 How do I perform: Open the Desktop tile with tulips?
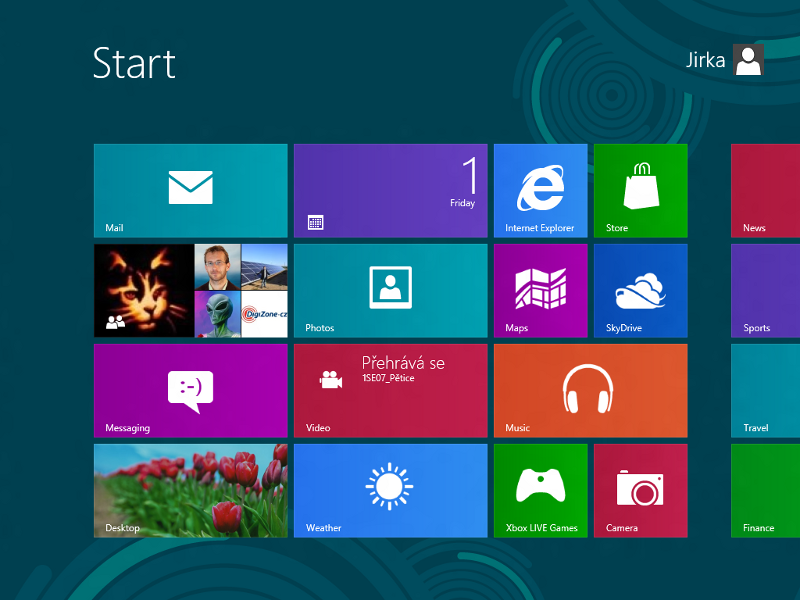[190, 490]
